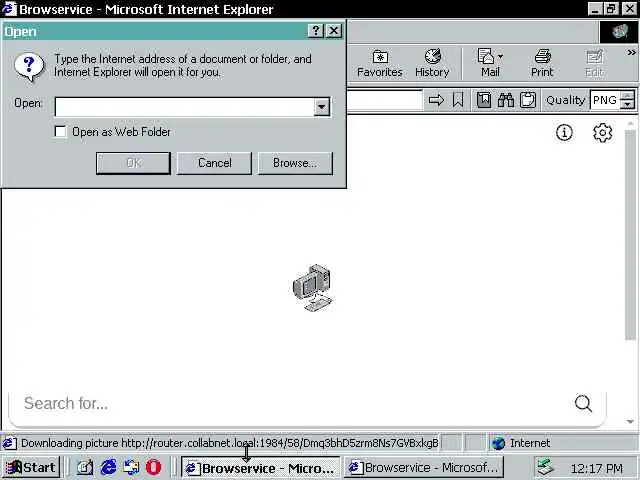This screenshot has height=480, width=640.
Task: Click the question mark bubble icon
Action: point(29,67)
